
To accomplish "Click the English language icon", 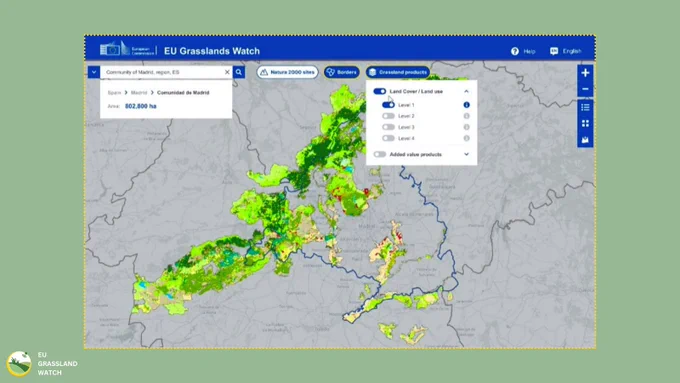I will click(x=554, y=51).
